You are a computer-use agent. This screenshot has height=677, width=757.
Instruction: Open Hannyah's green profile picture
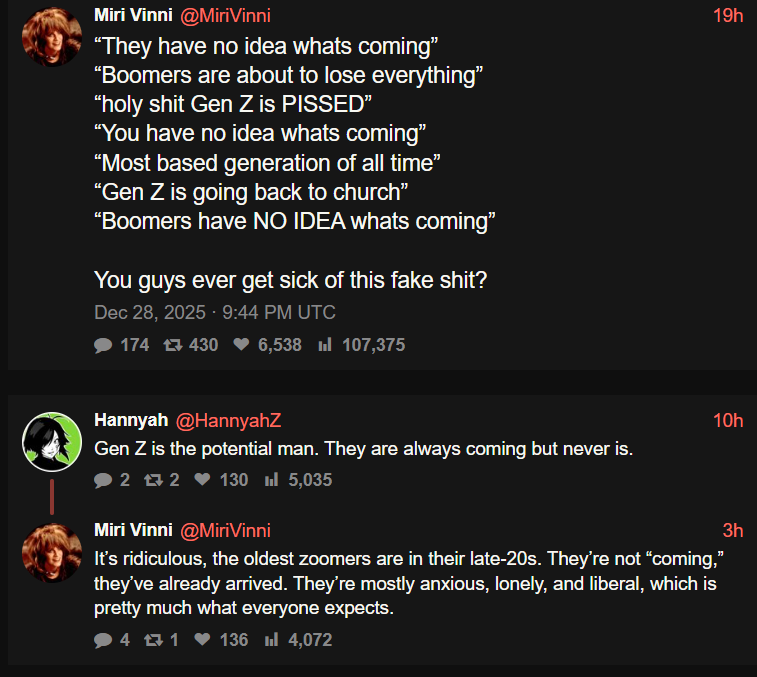[51, 441]
